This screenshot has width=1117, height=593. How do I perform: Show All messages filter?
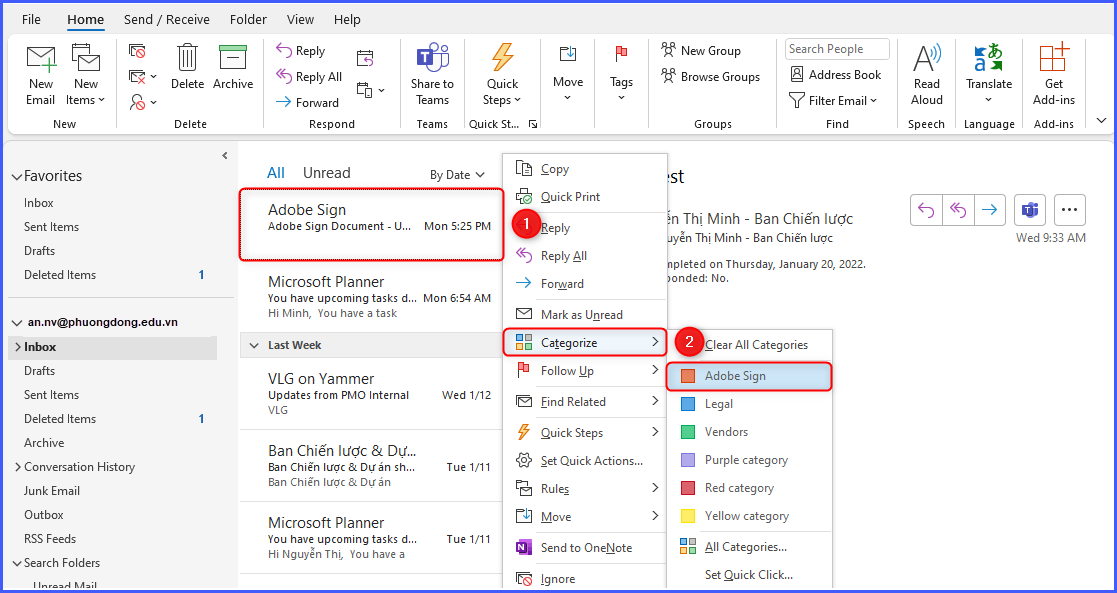[276, 173]
